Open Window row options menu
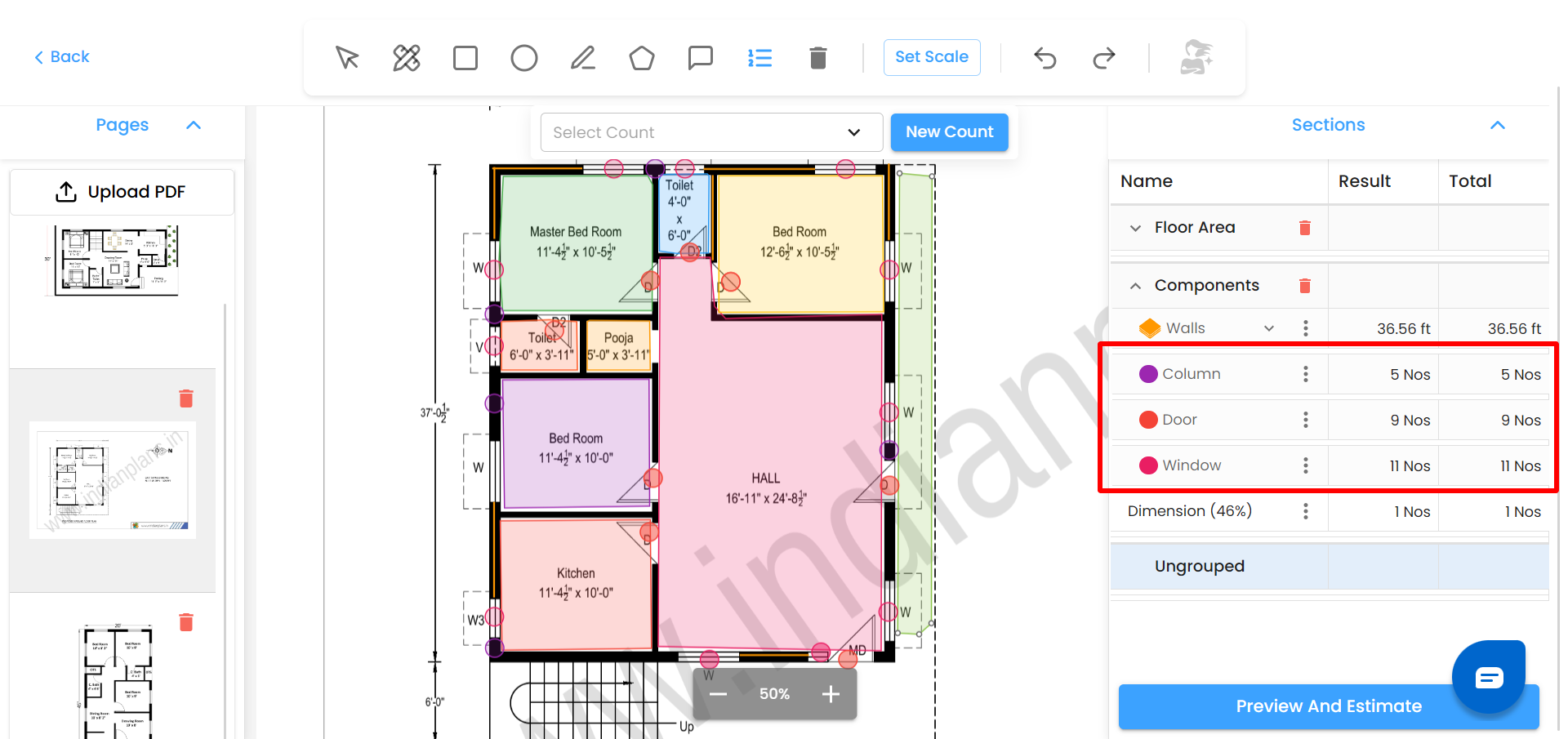This screenshot has height=739, width=1568. coord(1306,465)
